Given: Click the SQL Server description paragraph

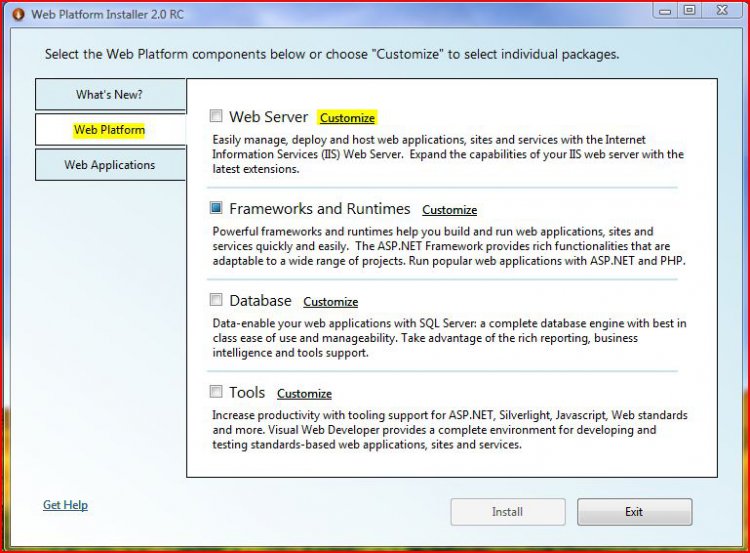Looking at the screenshot, I should click(x=449, y=338).
